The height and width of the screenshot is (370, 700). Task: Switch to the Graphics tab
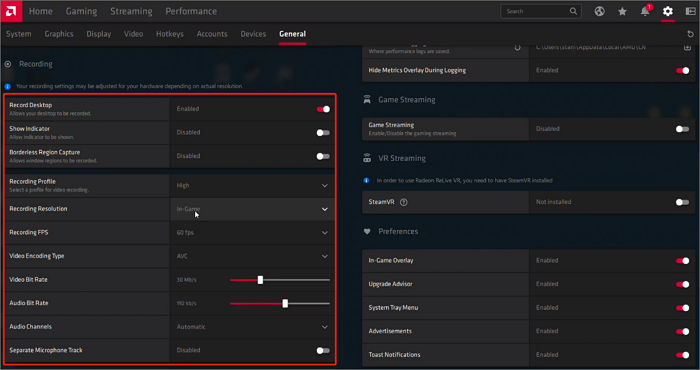pos(59,34)
